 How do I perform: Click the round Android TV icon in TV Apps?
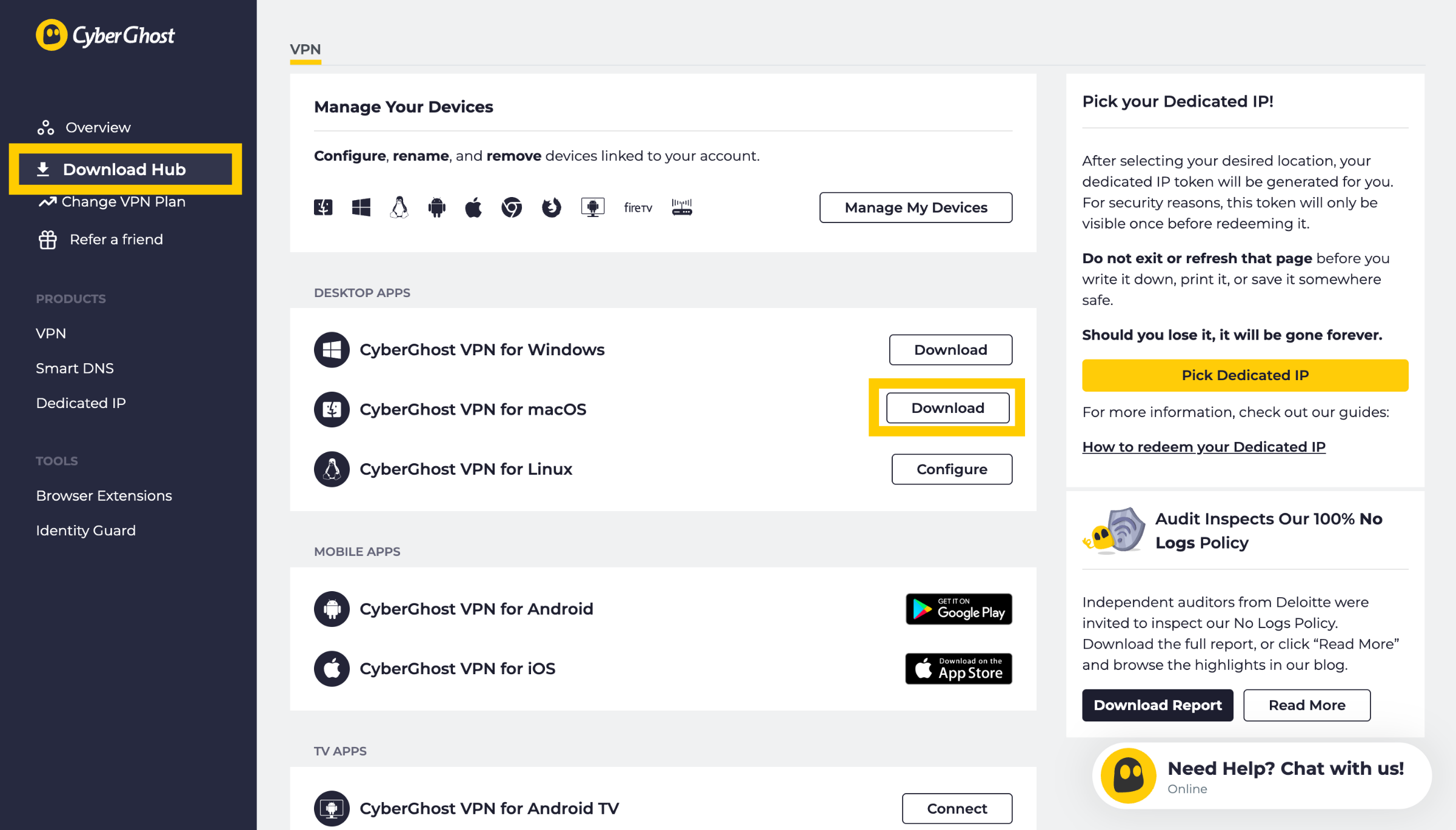[x=332, y=808]
